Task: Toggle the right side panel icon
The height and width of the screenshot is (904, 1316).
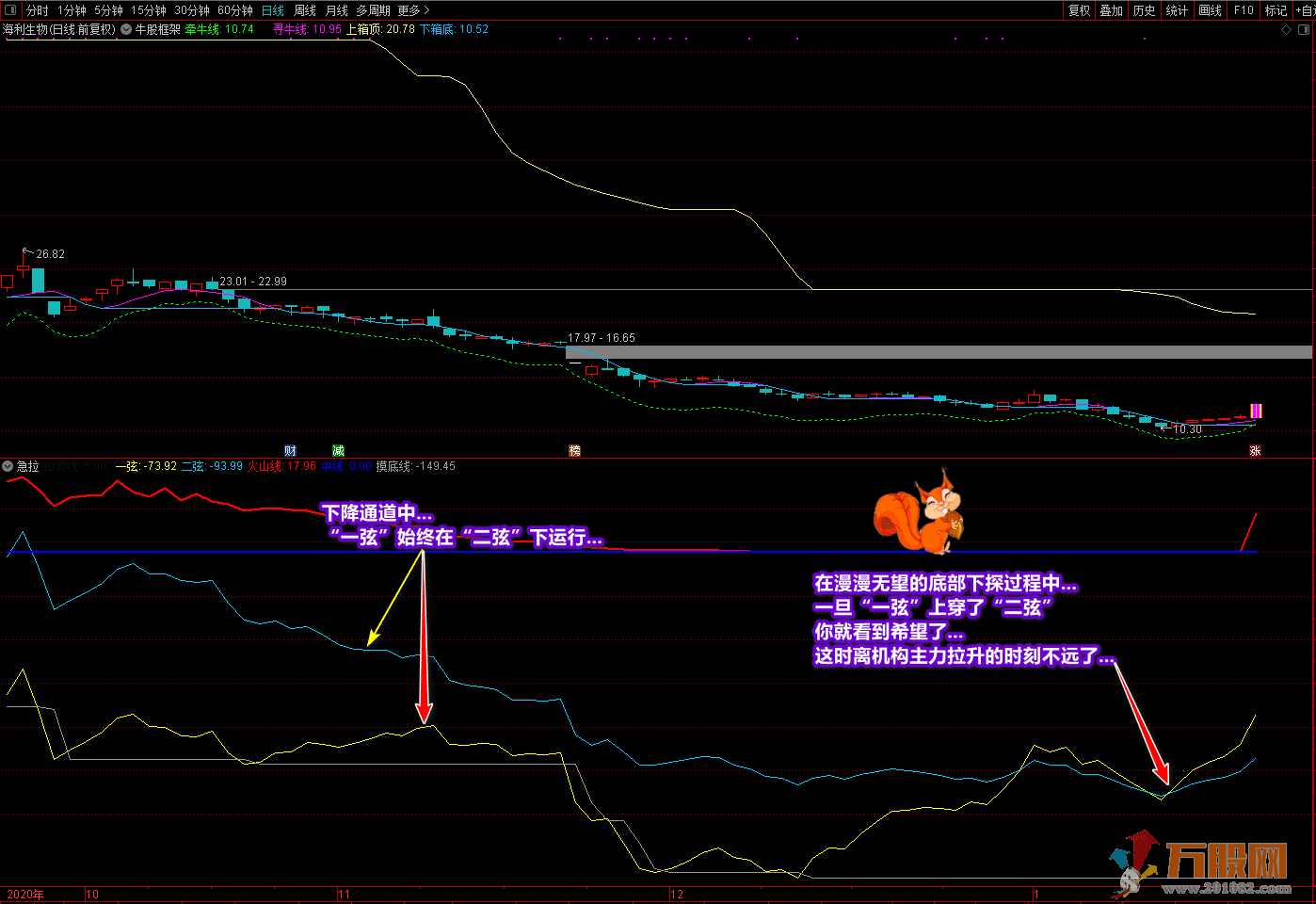Action: (x=1305, y=30)
